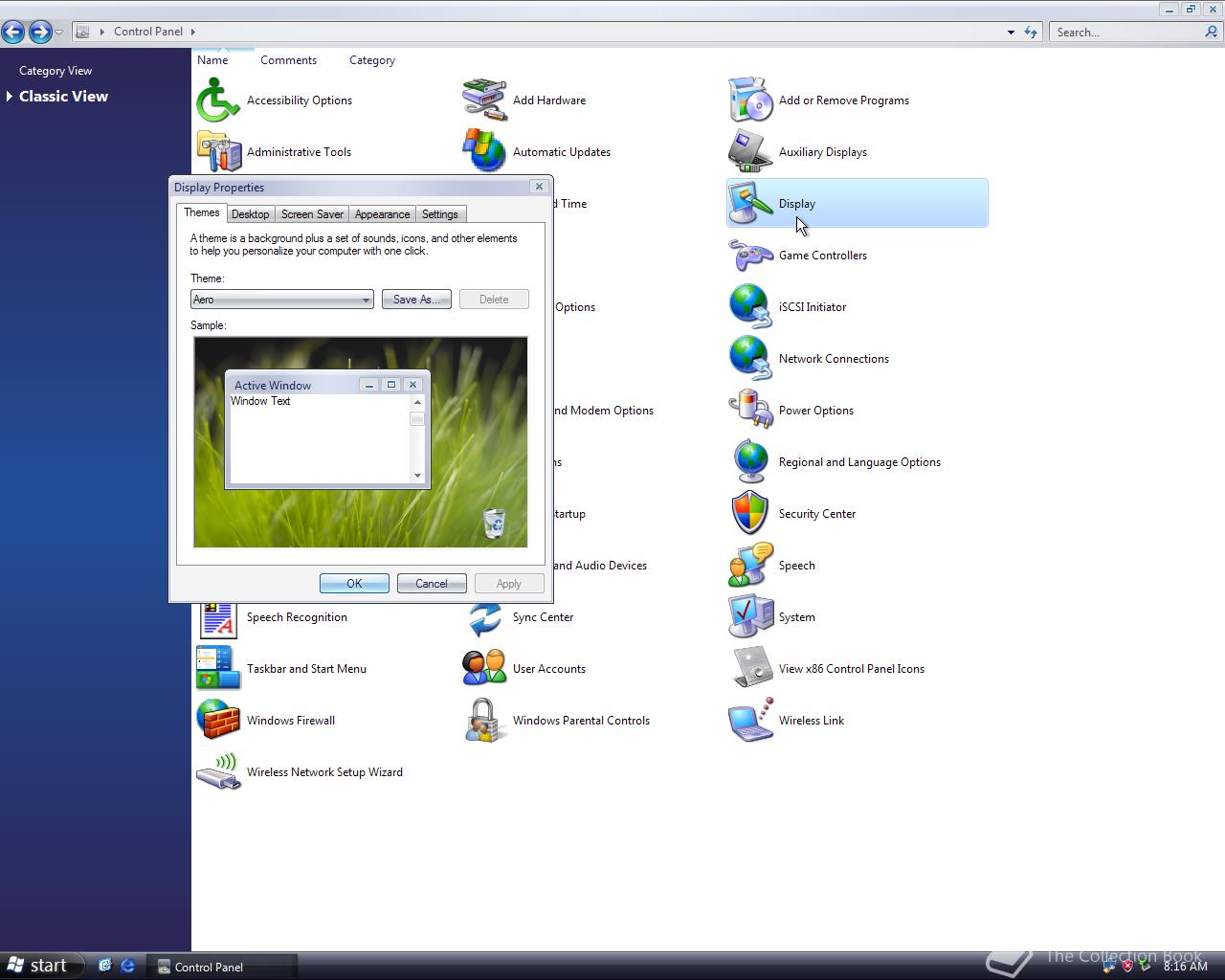
Task: Click the Start button
Action: click(x=42, y=966)
